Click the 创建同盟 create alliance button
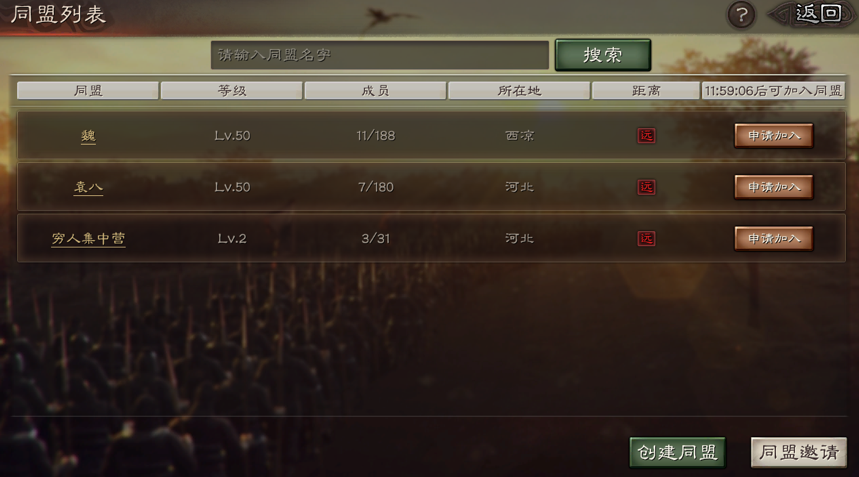Screen dimensions: 859x477 (x=678, y=452)
